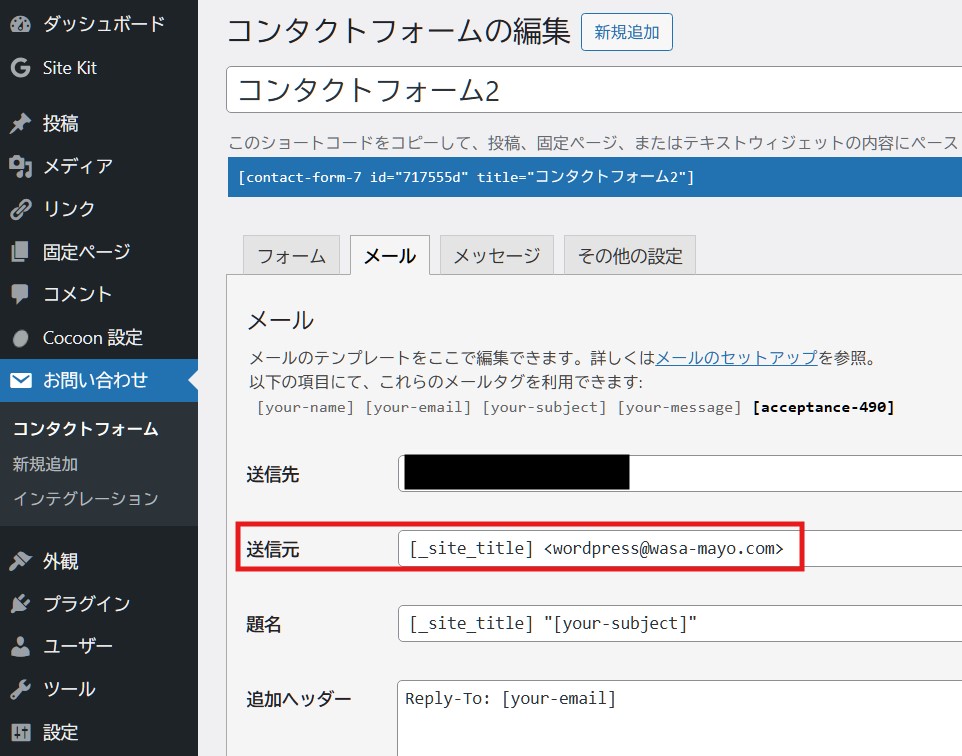962x756 pixels.
Task: Open the ユーザー menu label
Action: (78, 647)
